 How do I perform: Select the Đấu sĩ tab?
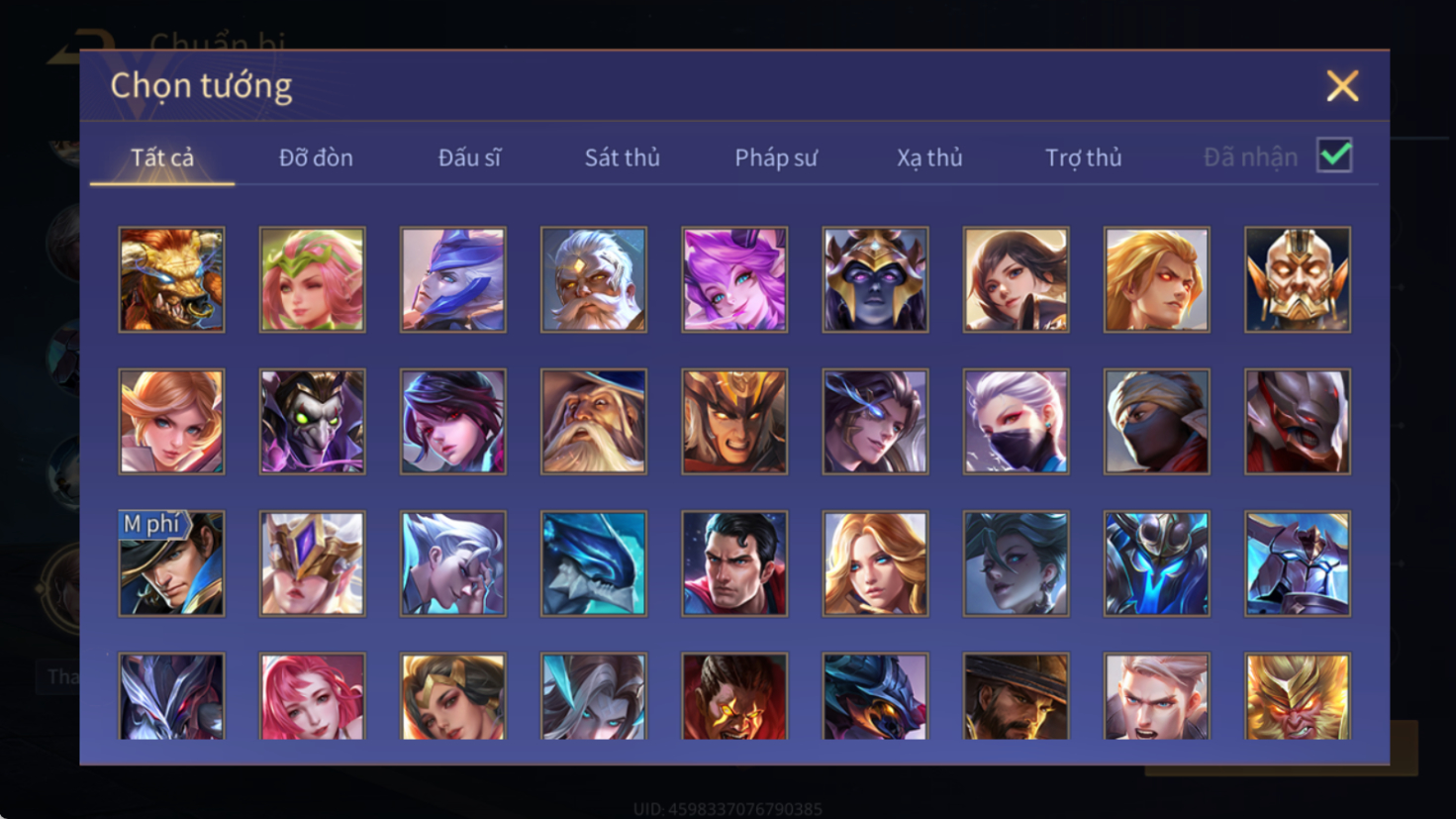pos(469,157)
